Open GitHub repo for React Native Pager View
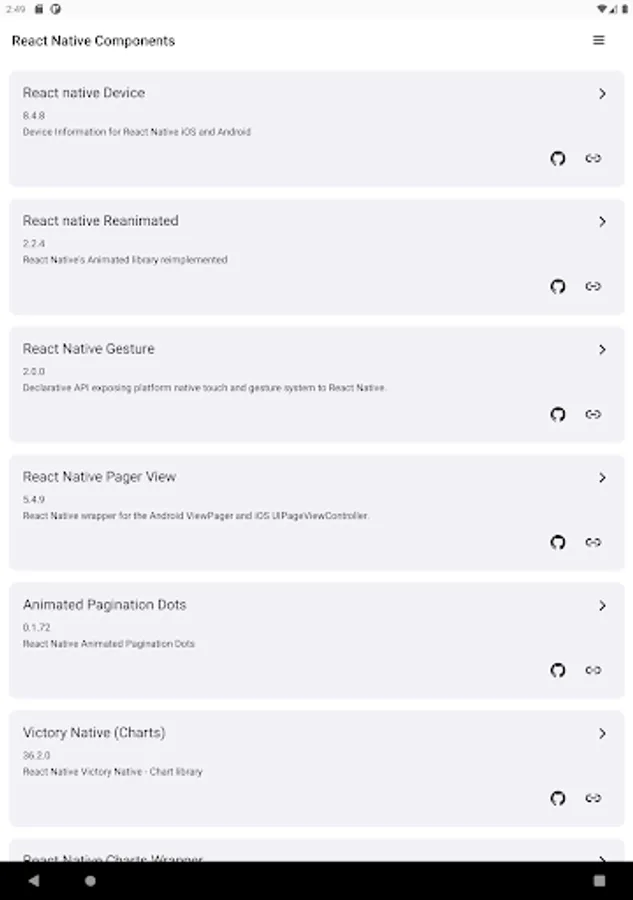This screenshot has width=633, height=900. [558, 542]
